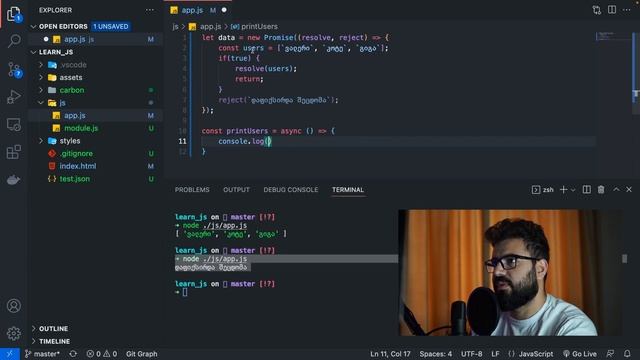Select the Terminal tab
The image size is (640, 360).
pyautogui.click(x=348, y=190)
